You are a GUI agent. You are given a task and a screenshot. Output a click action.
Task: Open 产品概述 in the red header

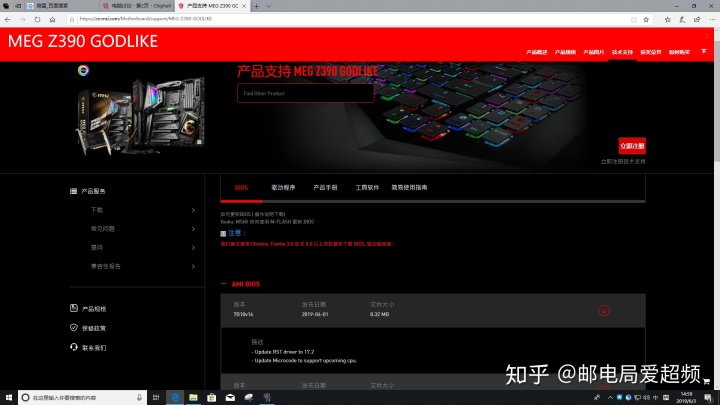536,52
